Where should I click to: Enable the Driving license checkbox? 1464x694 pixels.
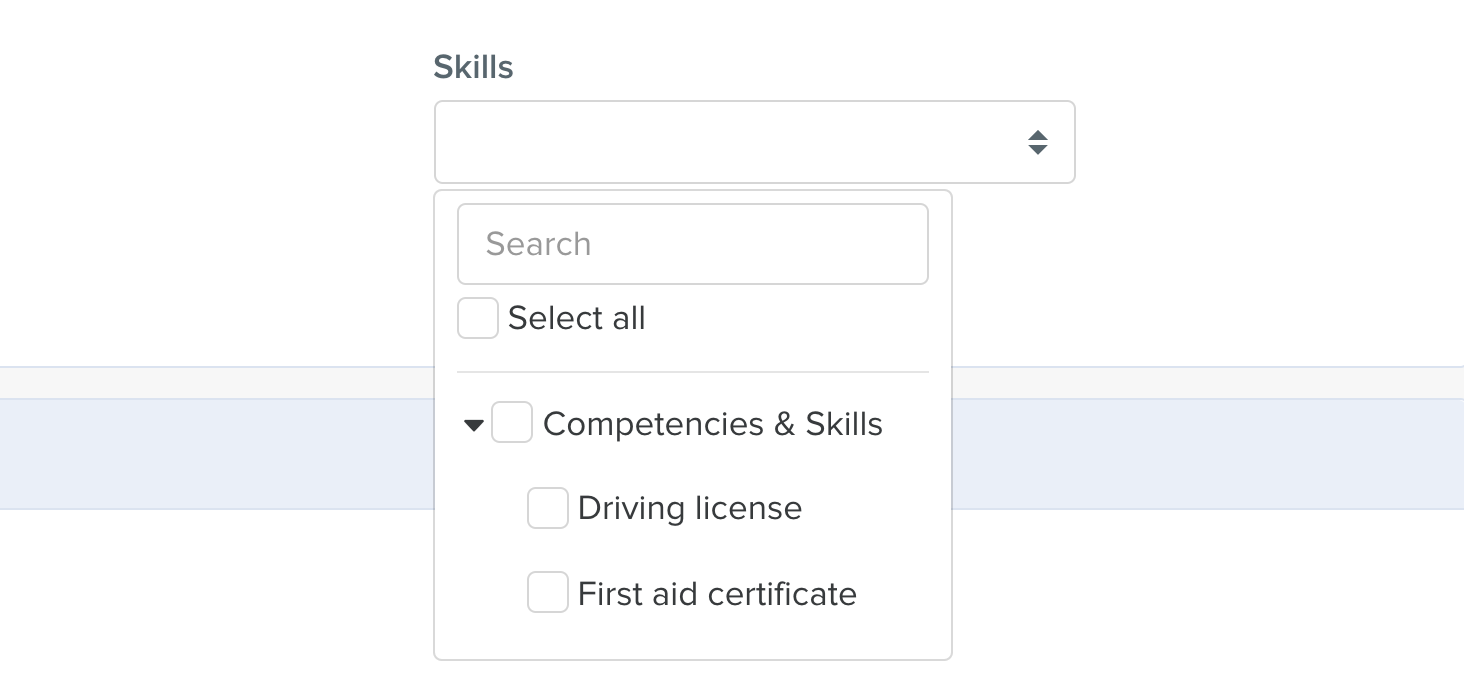tap(548, 508)
